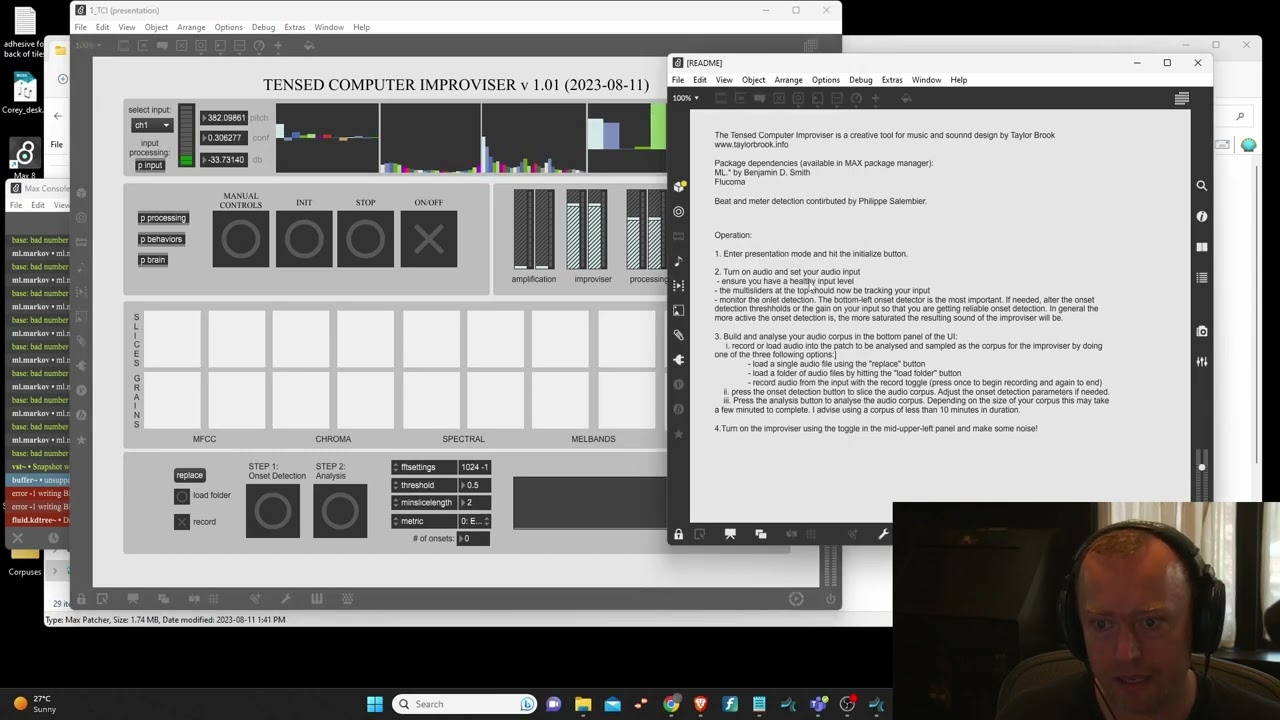The height and width of the screenshot is (720, 1280).
Task: Click STEP 2 Analysis button
Action: 340,511
